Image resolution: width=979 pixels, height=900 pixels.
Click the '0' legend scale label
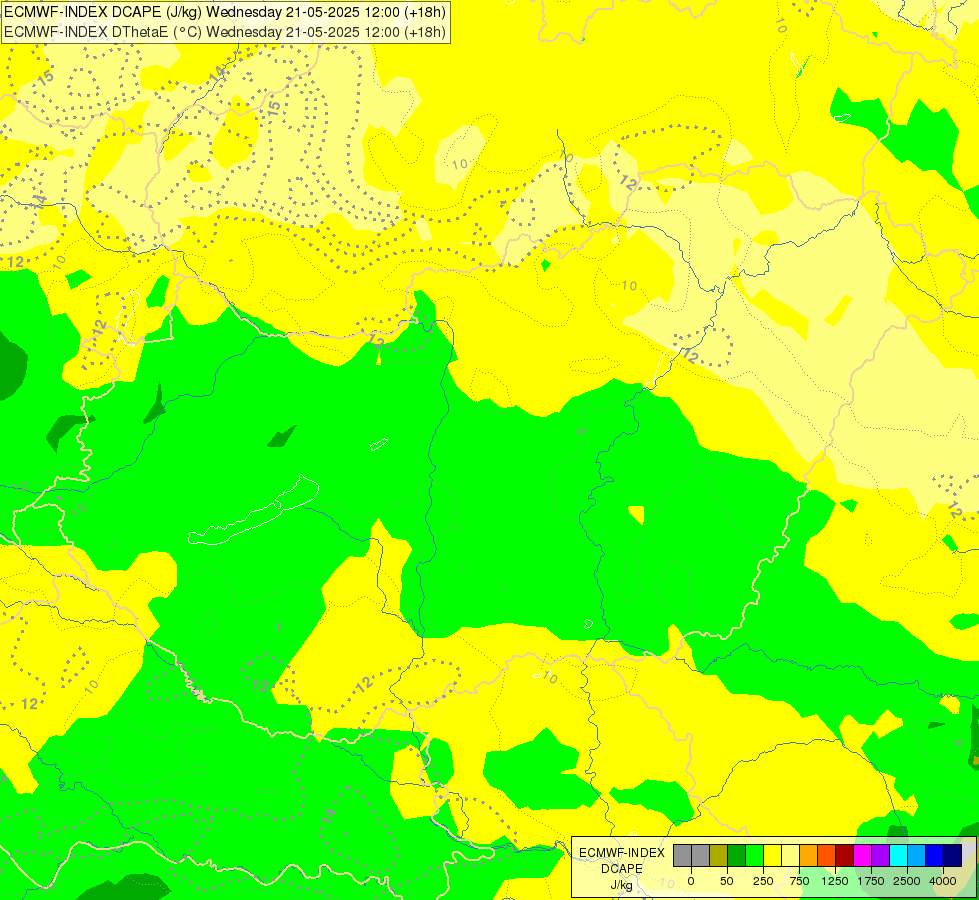(x=691, y=881)
